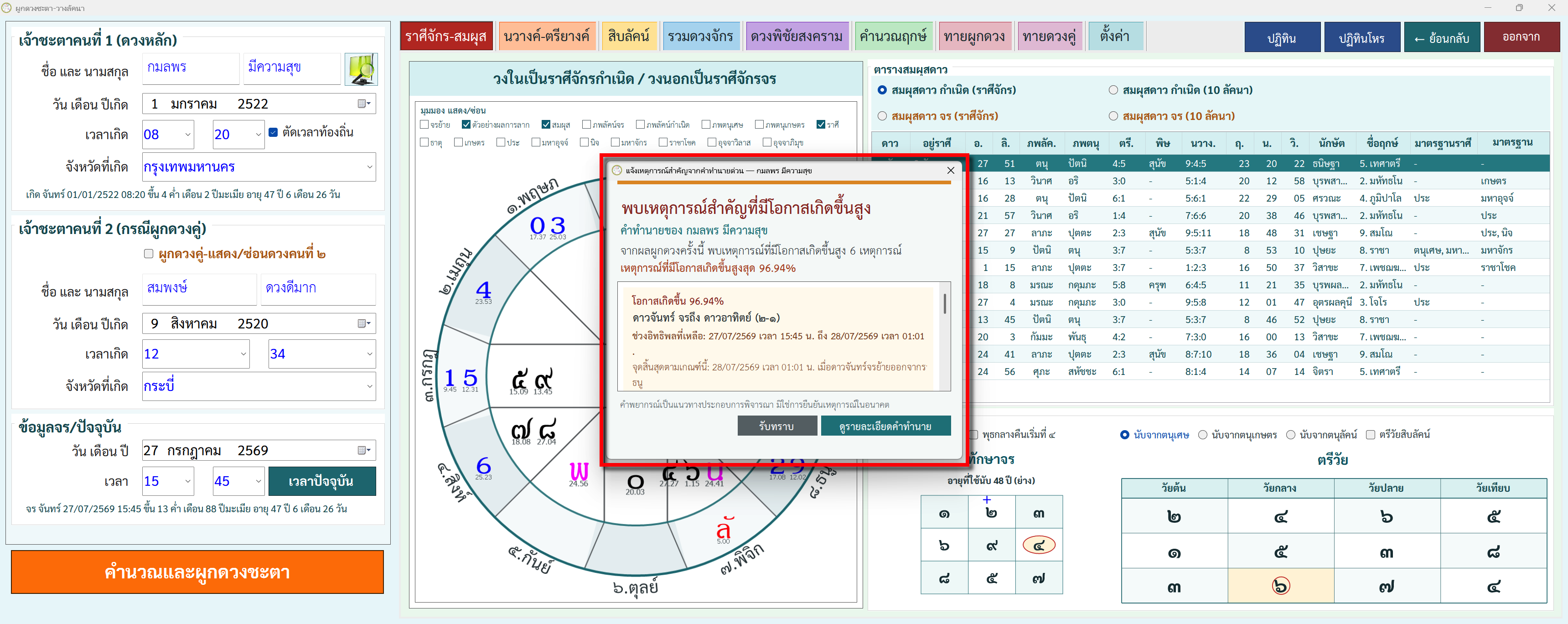Screen dimensions: 1568x624
Task: Select สมผุสดาว จร (10 ลัคนา) radio
Action: click(x=1113, y=116)
